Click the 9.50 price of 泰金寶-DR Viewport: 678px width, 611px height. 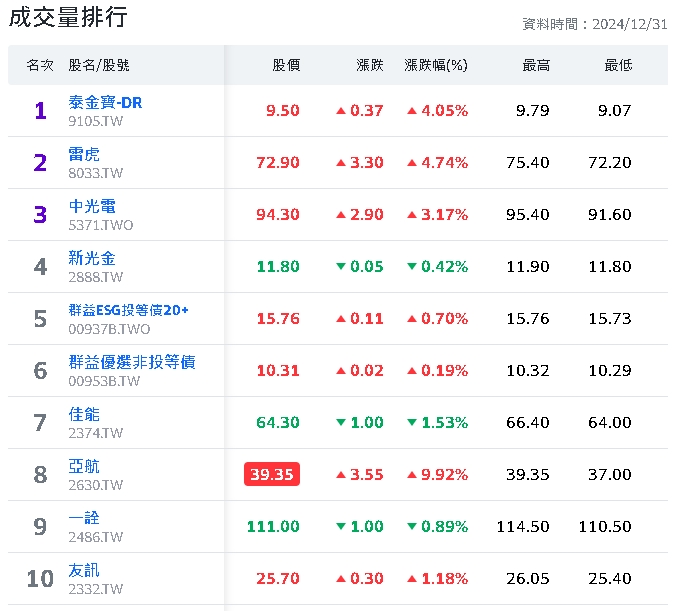pyautogui.click(x=283, y=111)
